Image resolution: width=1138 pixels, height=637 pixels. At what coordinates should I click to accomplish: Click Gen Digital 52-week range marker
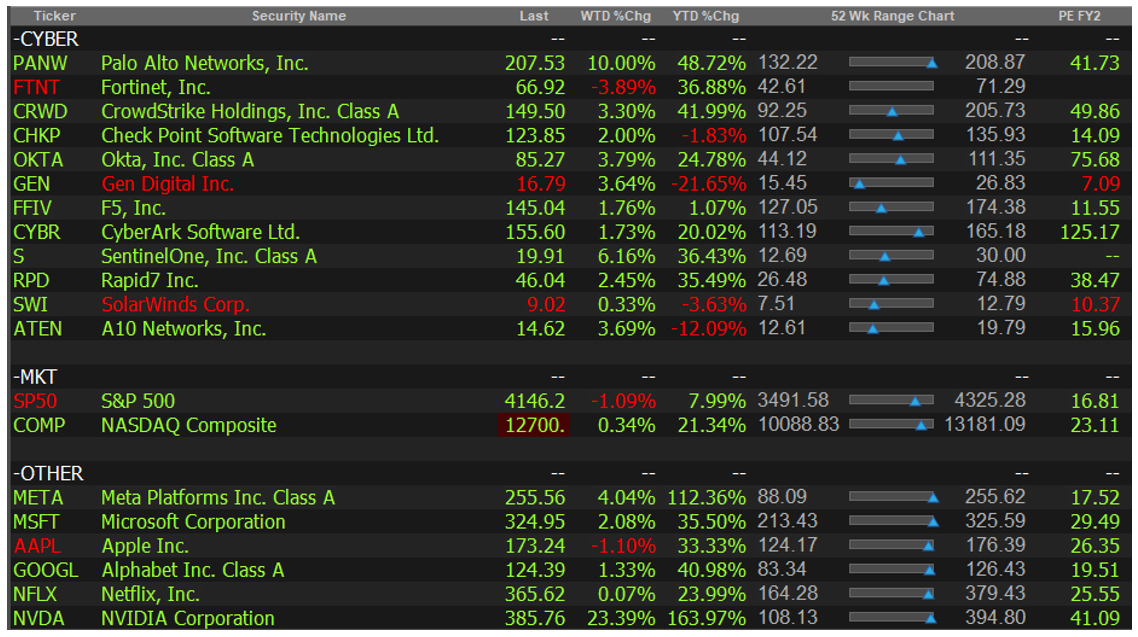(859, 184)
